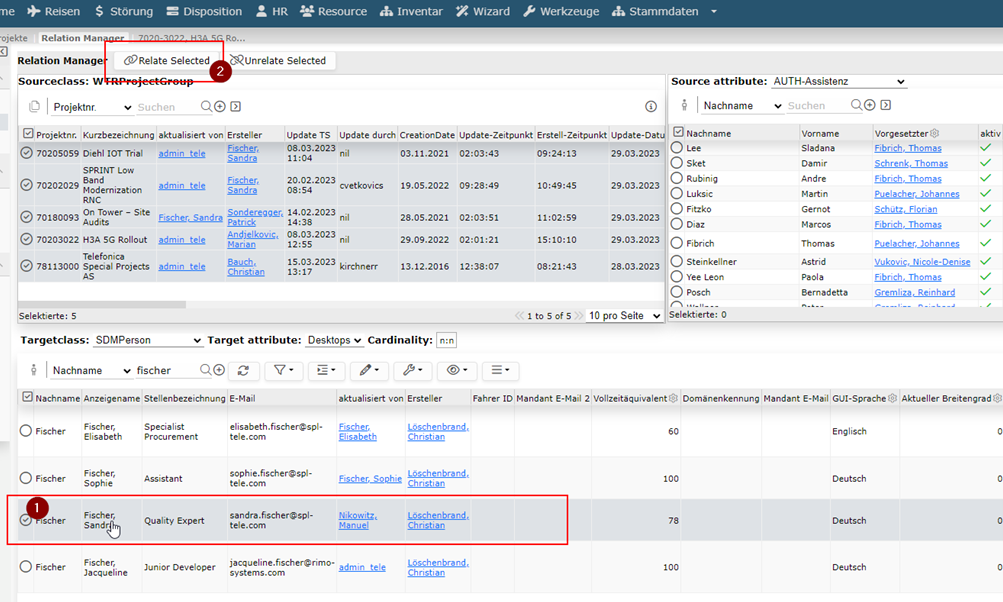Select the radio button for Lee Sladana
The height and width of the screenshot is (602, 1003).
(x=677, y=147)
